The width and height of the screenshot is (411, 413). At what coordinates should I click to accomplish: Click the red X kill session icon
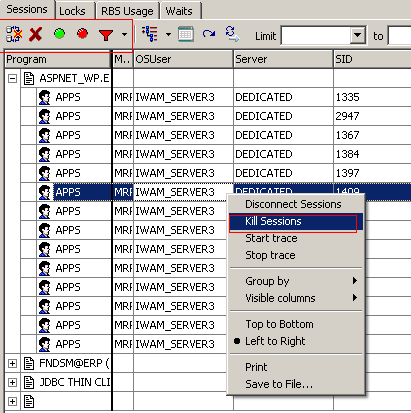[36, 34]
